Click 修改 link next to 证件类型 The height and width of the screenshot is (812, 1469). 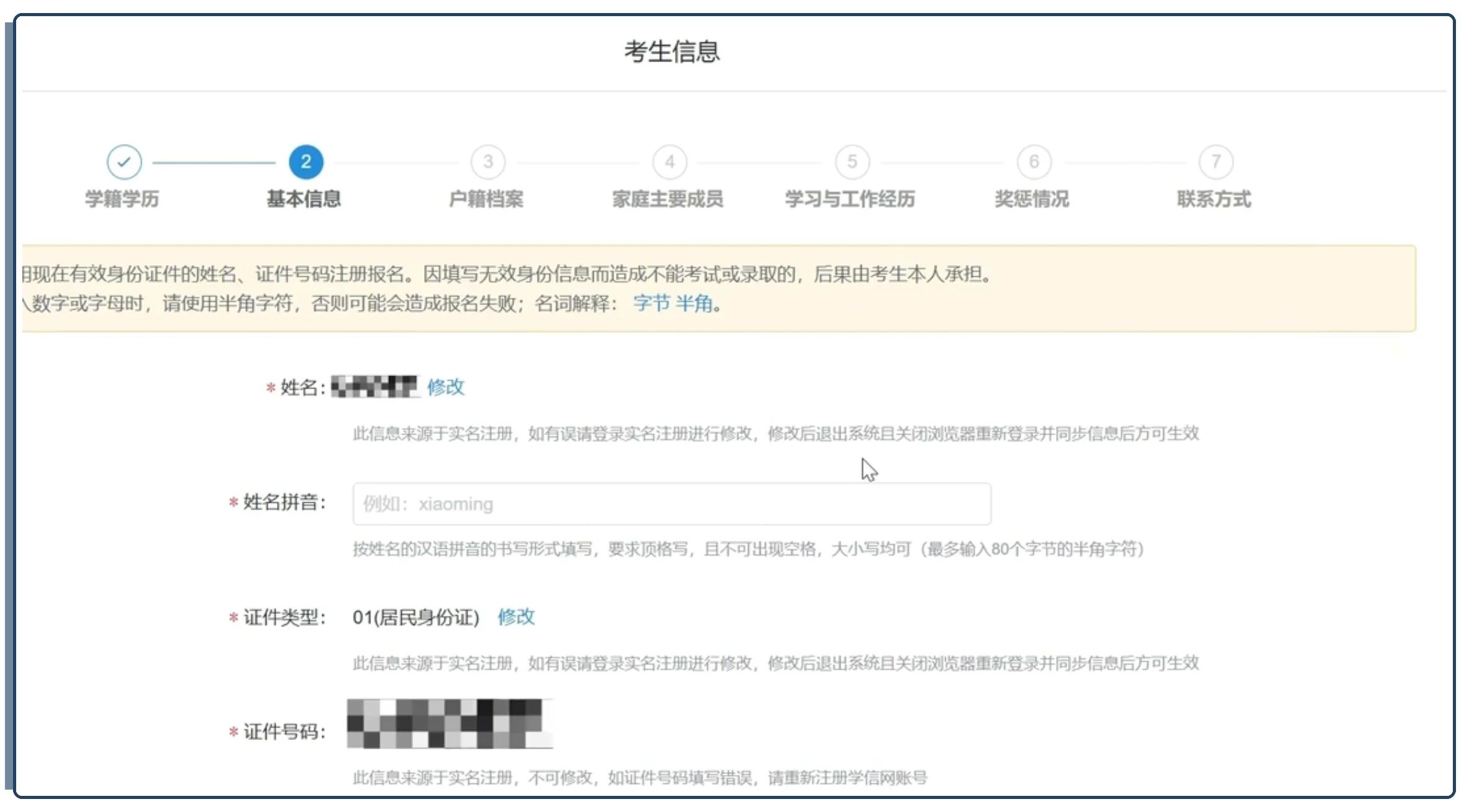516,616
